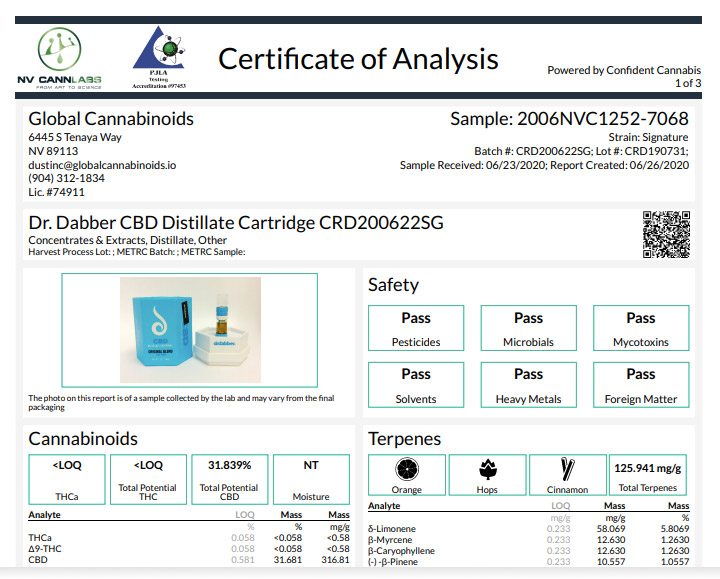Click the (-)-β-Pinene row label

pyautogui.click(x=393, y=562)
